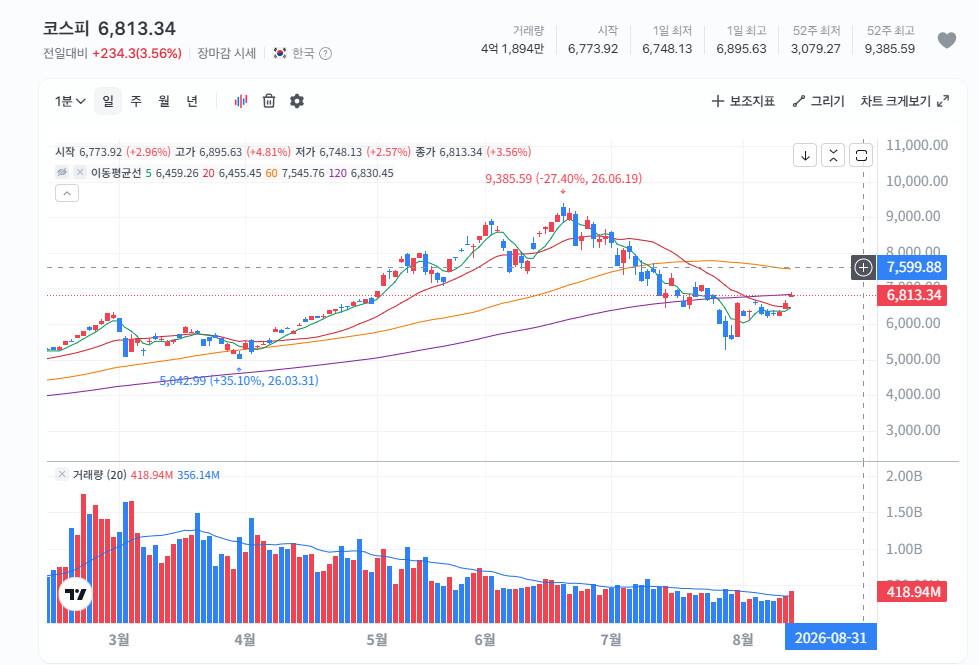Click the South Korea flag icon
The width and height of the screenshot is (979, 665).
click(x=280, y=54)
